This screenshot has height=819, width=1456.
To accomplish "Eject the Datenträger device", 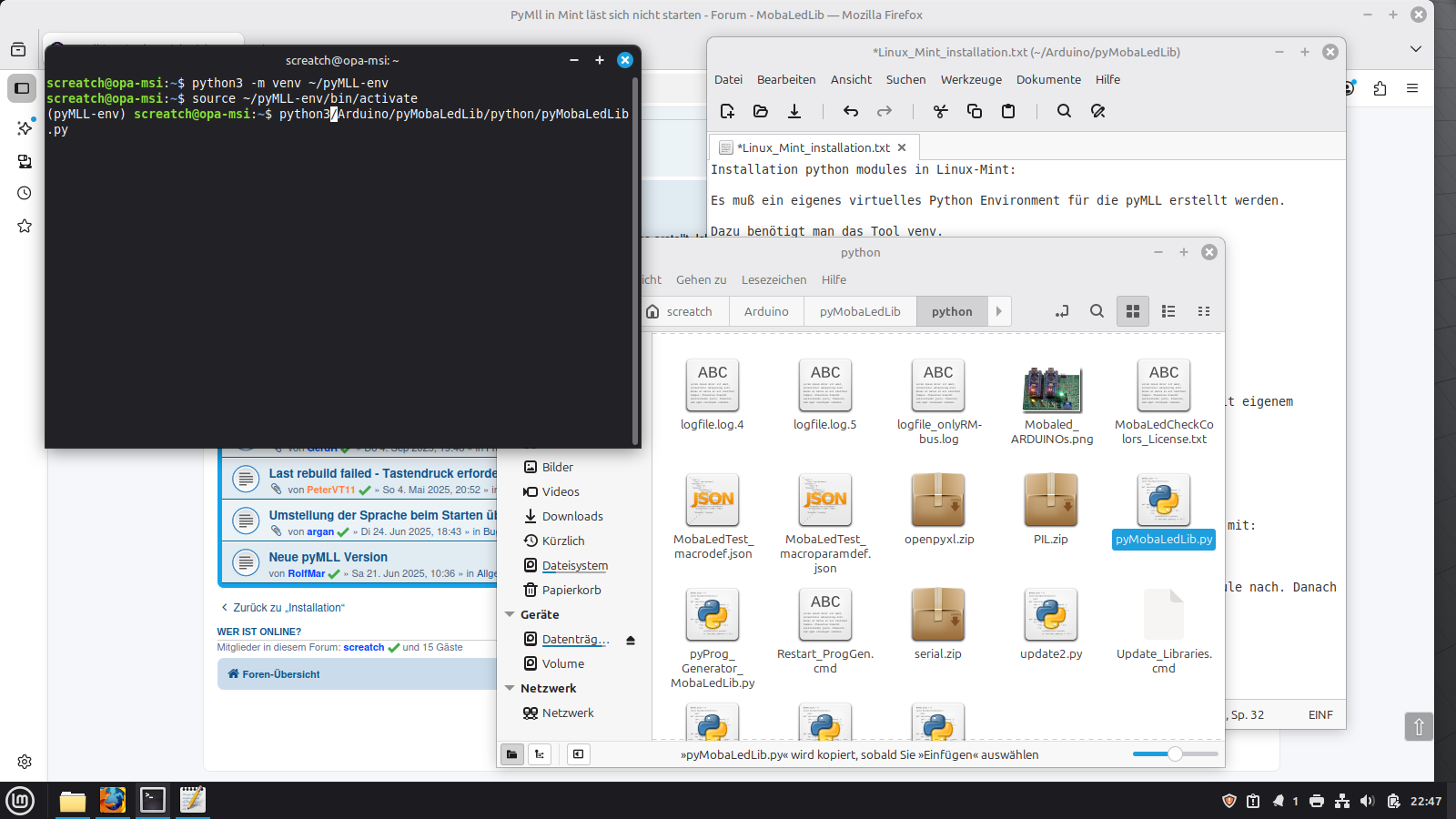I will pyautogui.click(x=631, y=640).
